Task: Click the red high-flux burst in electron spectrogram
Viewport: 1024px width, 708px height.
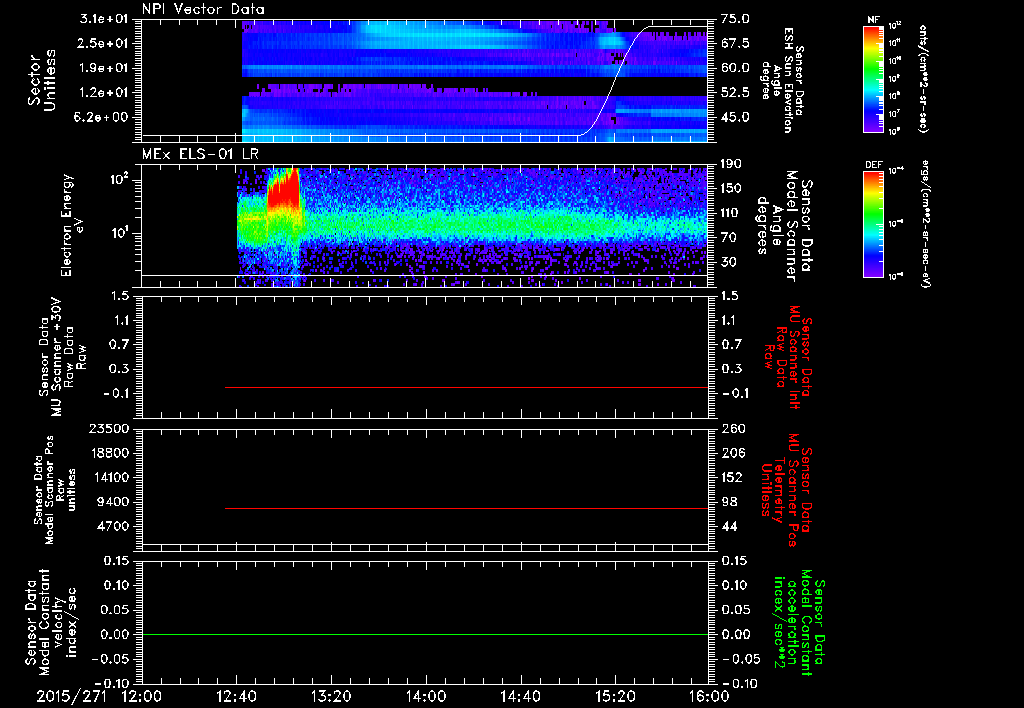Action: coord(283,191)
